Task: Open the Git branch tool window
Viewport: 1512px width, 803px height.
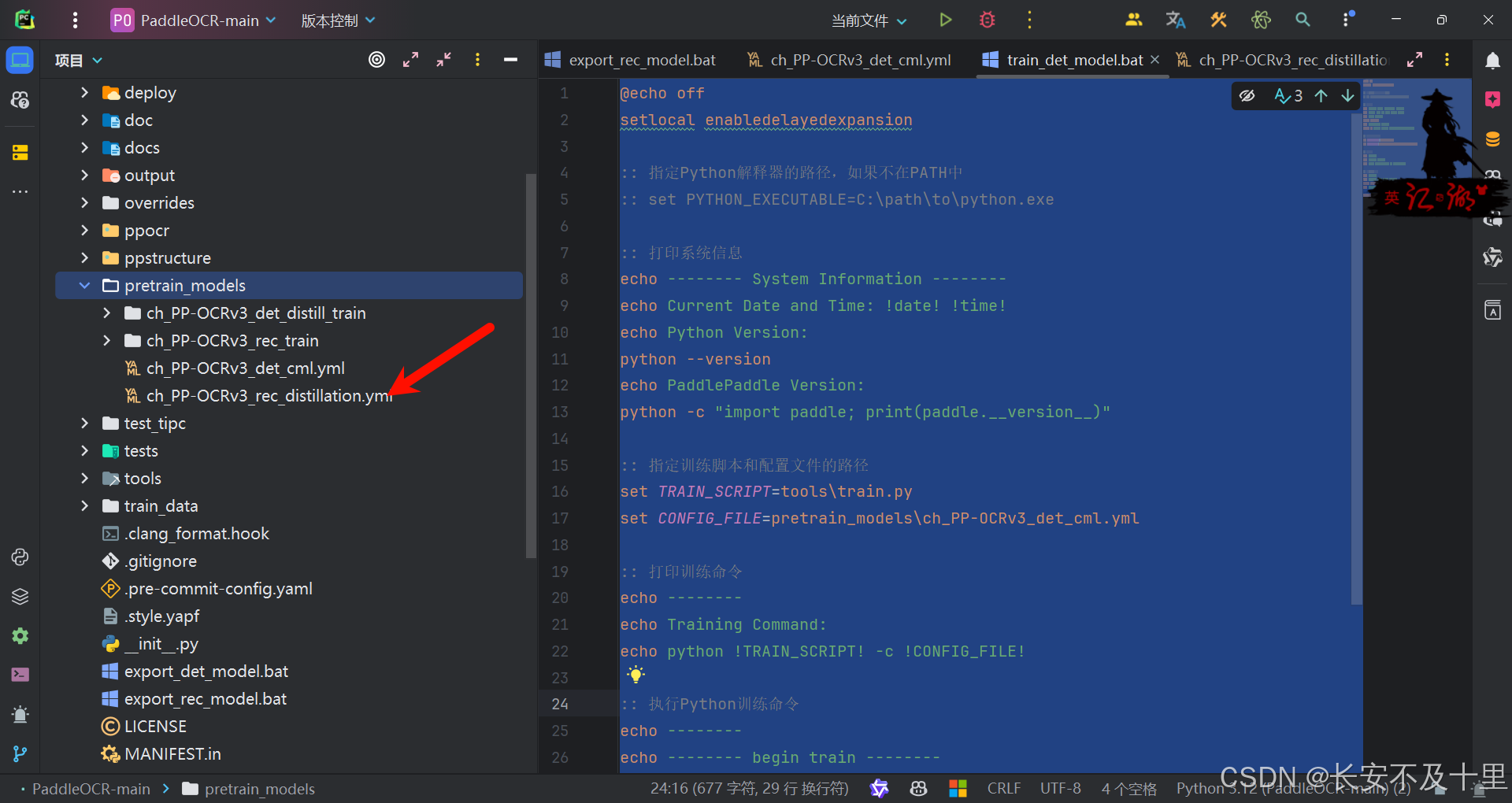Action: pos(20,753)
